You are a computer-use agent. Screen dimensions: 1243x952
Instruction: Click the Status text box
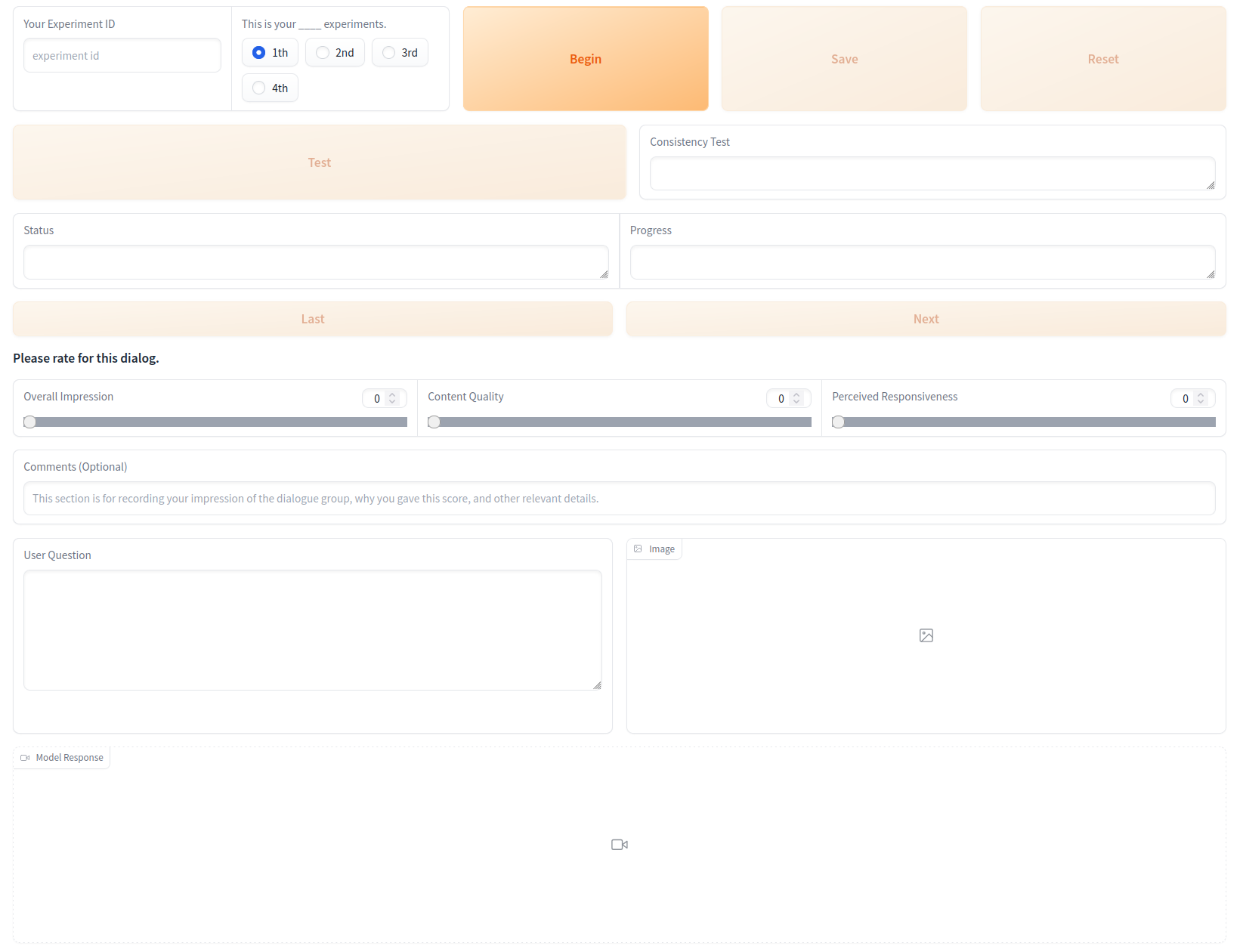tap(316, 262)
